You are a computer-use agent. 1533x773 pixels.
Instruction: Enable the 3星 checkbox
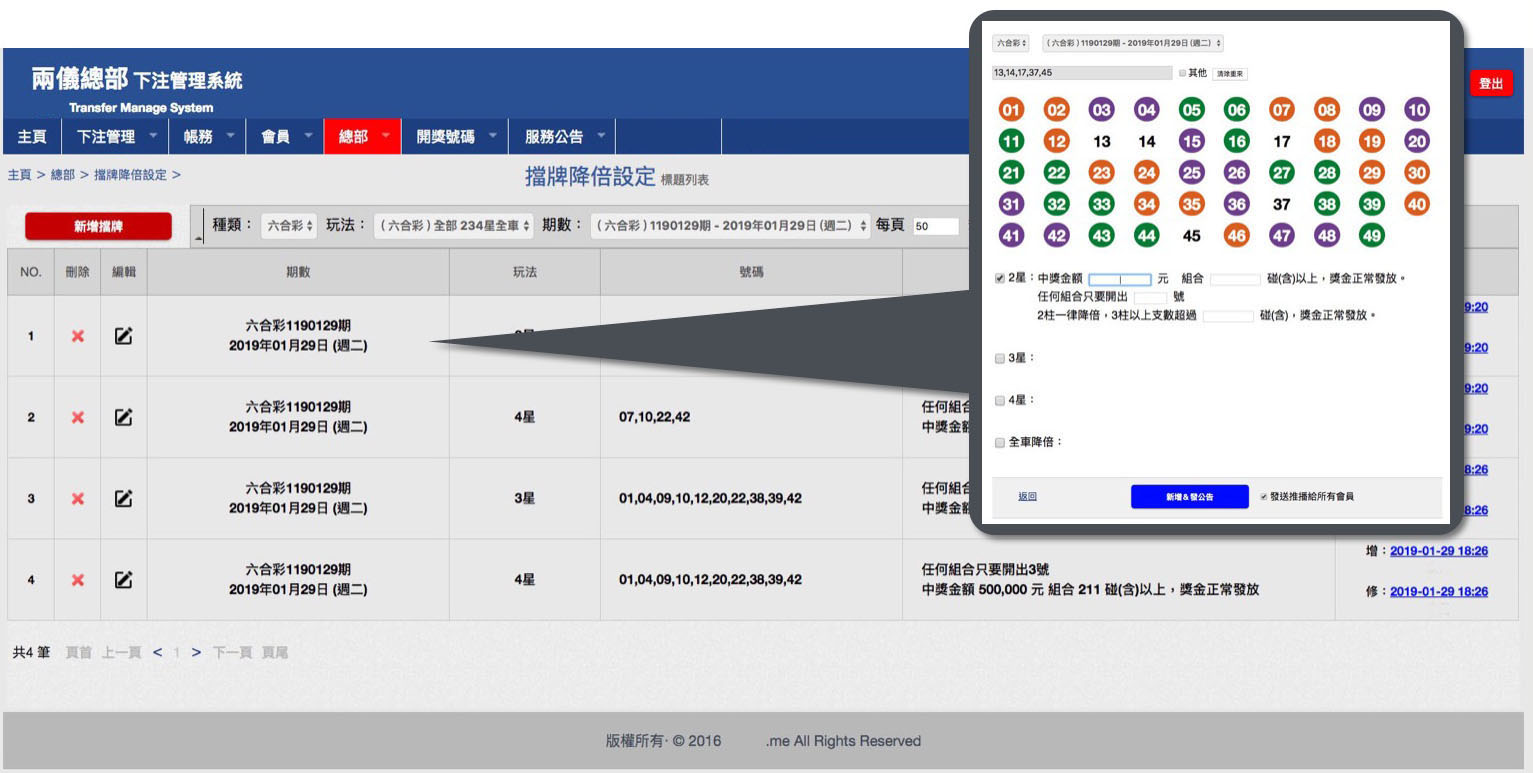(1000, 358)
